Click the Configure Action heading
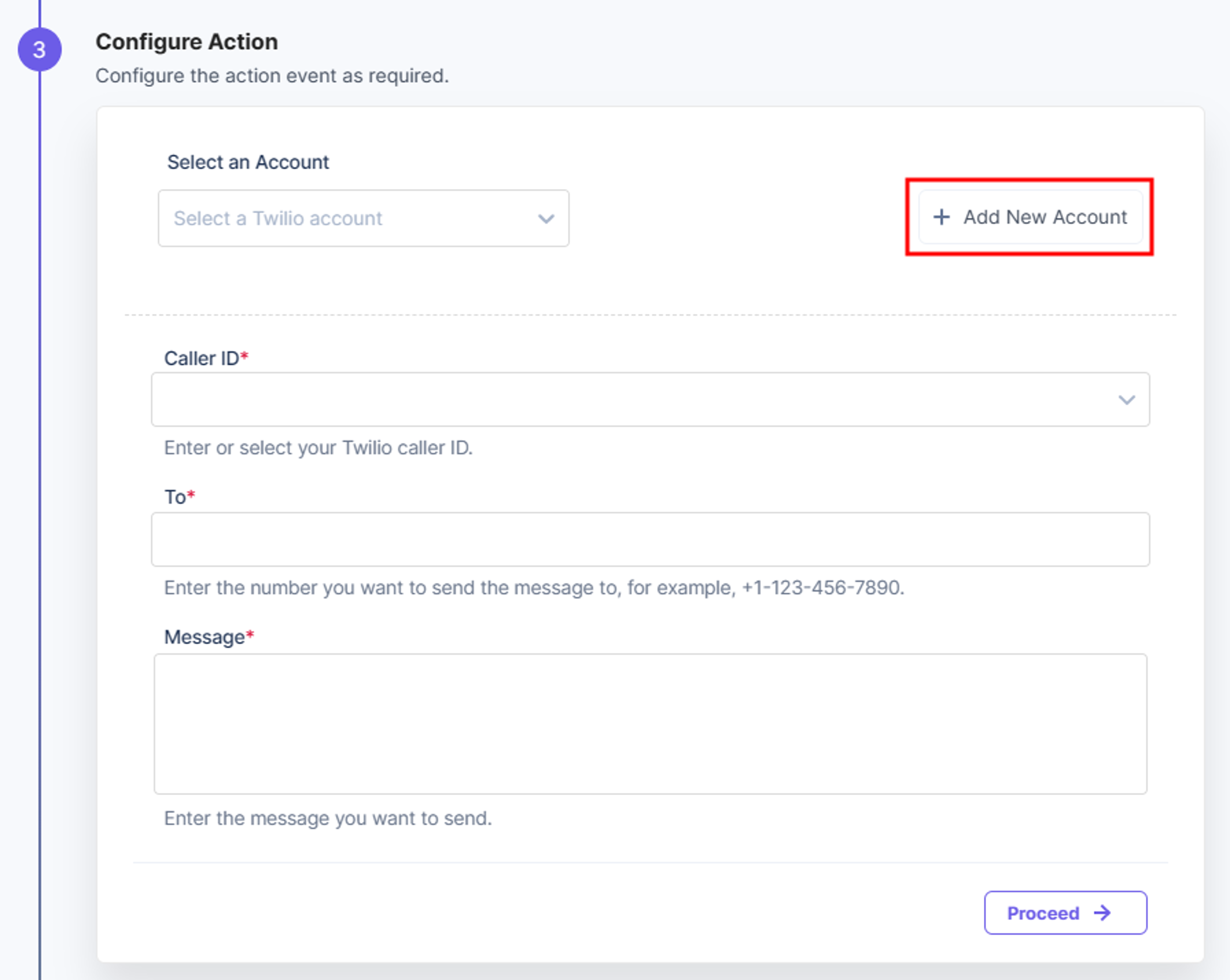This screenshot has width=1230, height=980. click(x=186, y=42)
